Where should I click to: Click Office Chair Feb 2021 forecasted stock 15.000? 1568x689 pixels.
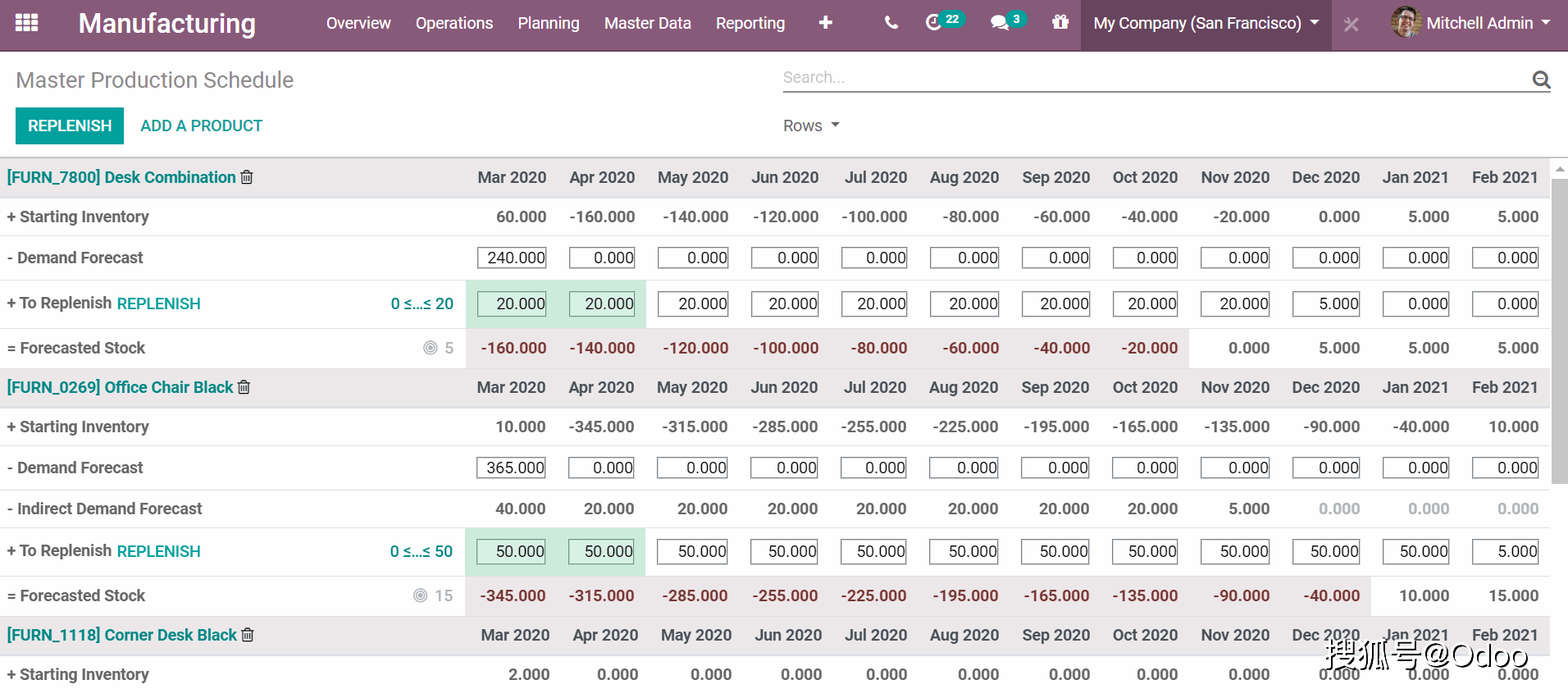click(1514, 595)
